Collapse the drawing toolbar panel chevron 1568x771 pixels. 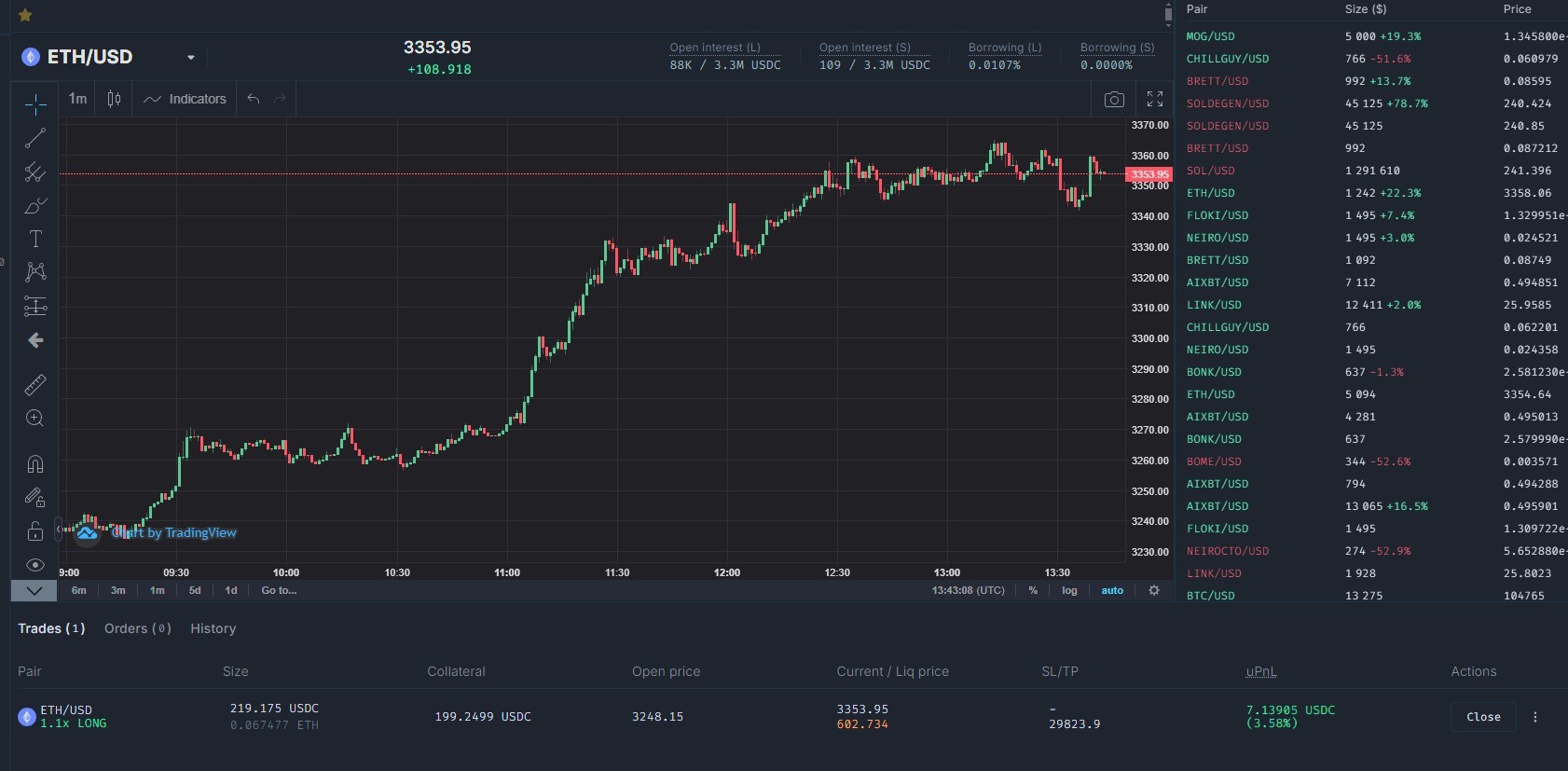click(x=34, y=590)
